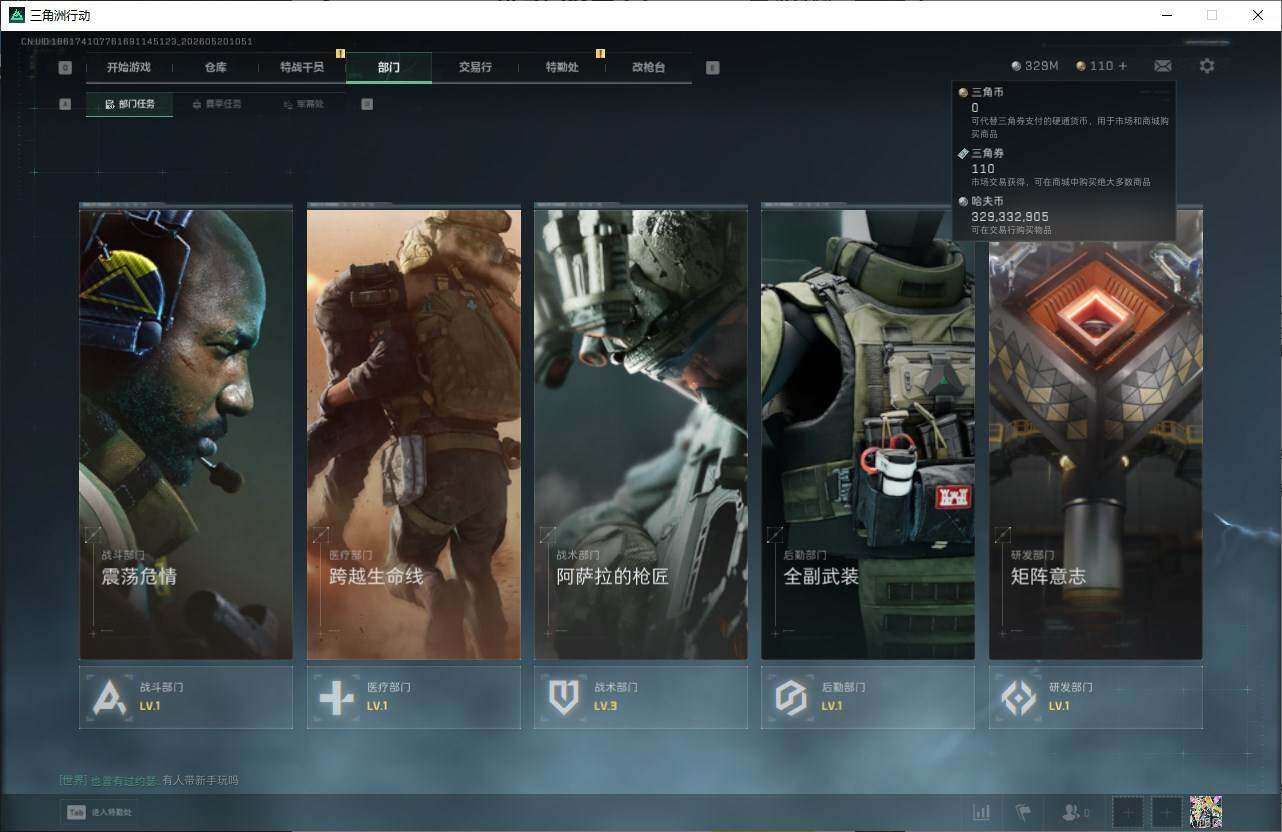Open the mail inbox envelope icon
1282x832 pixels.
[x=1163, y=66]
